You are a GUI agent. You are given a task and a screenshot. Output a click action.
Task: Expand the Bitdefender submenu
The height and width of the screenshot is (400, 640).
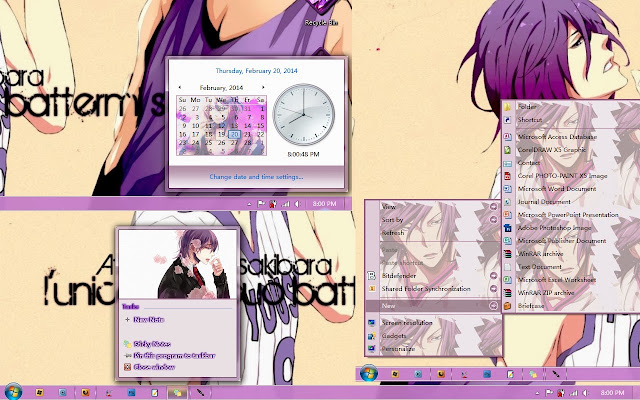coord(433,276)
